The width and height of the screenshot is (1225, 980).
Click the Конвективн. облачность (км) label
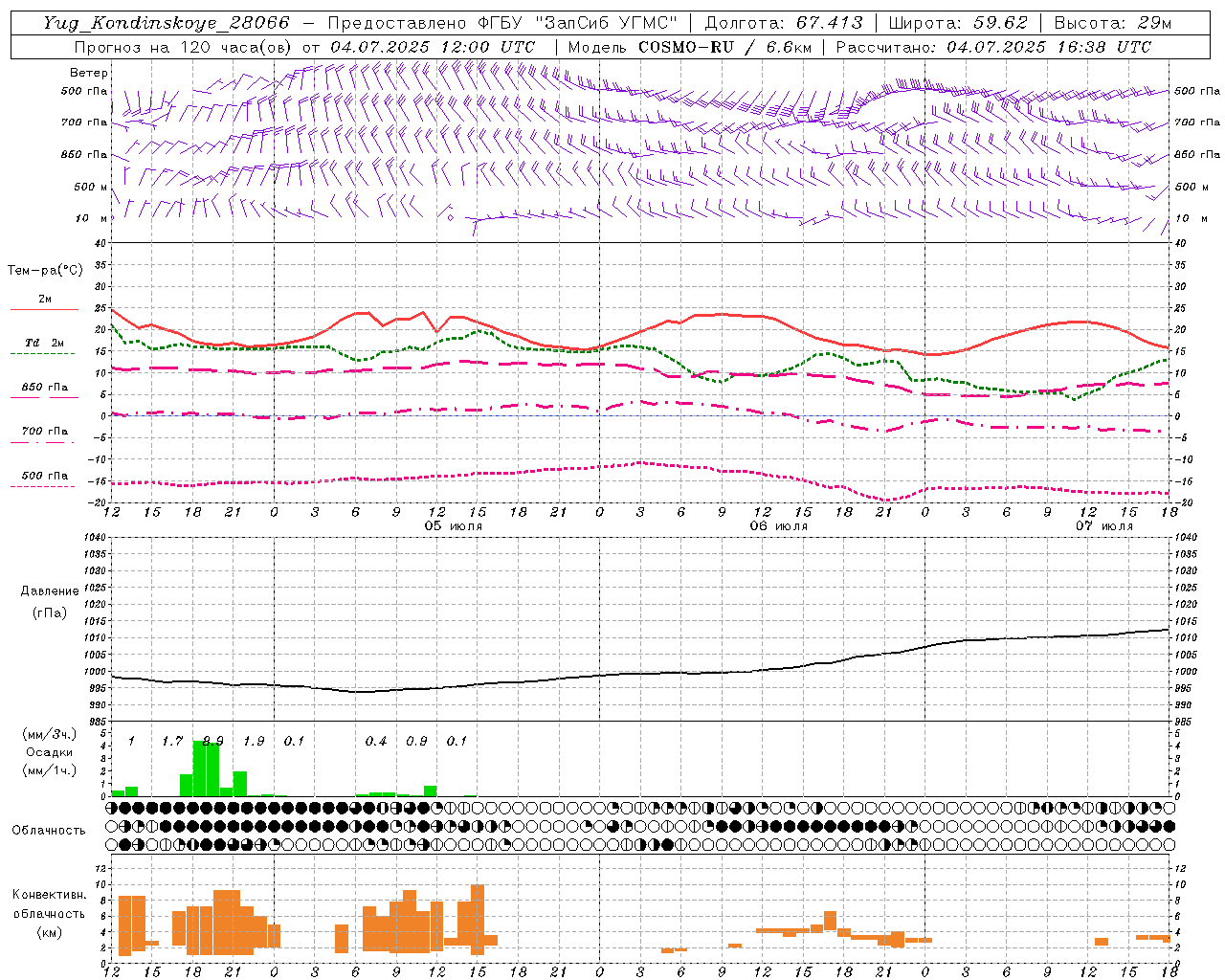click(49, 914)
